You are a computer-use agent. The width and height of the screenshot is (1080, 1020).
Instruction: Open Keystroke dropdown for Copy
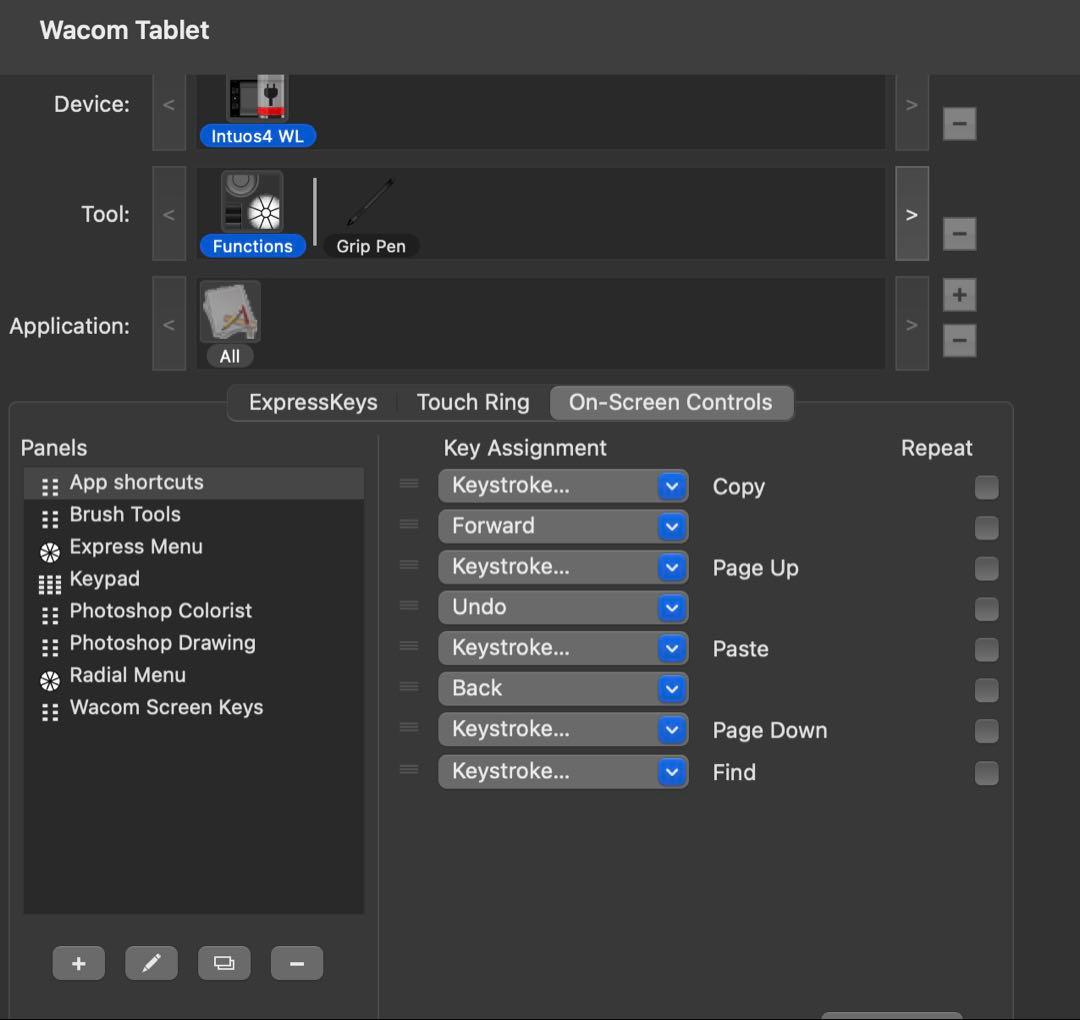pos(563,486)
